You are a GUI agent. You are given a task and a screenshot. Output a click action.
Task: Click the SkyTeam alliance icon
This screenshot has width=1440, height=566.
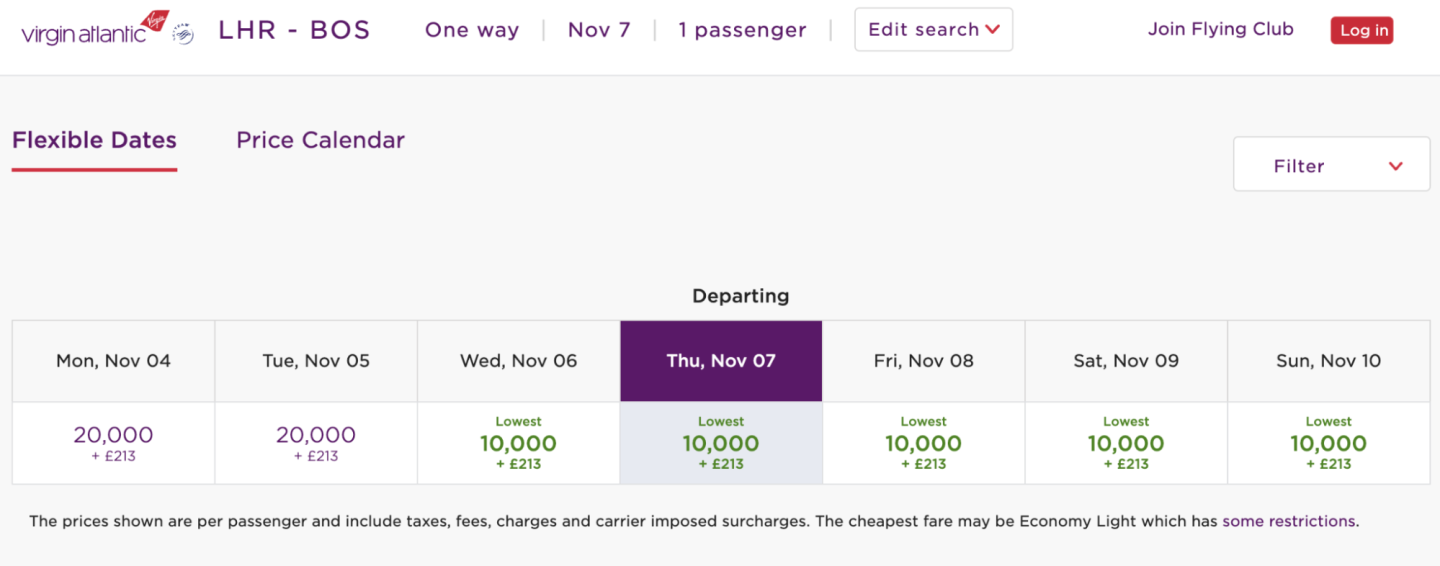point(183,35)
